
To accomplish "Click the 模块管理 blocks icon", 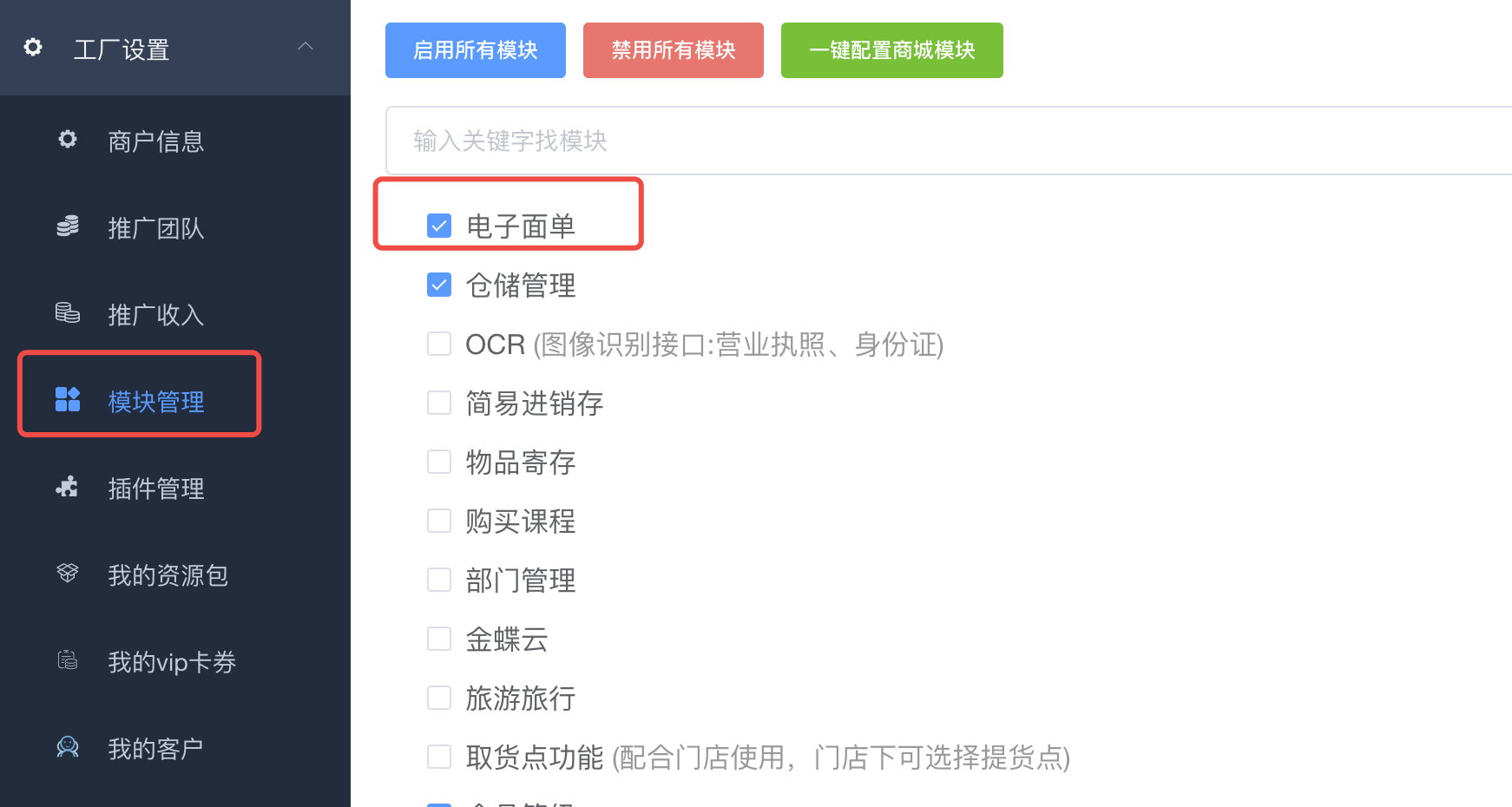I will tap(68, 399).
